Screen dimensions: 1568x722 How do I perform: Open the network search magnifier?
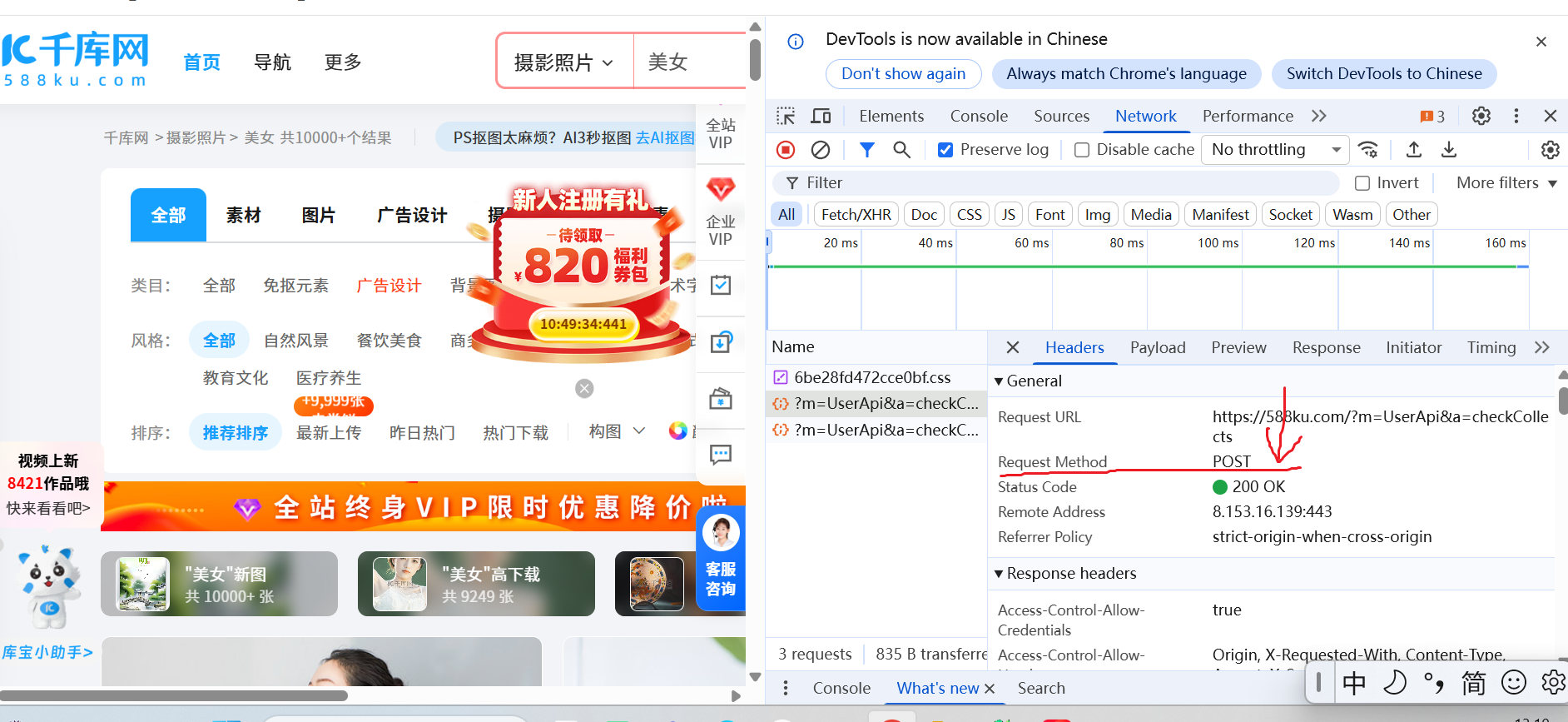(902, 150)
